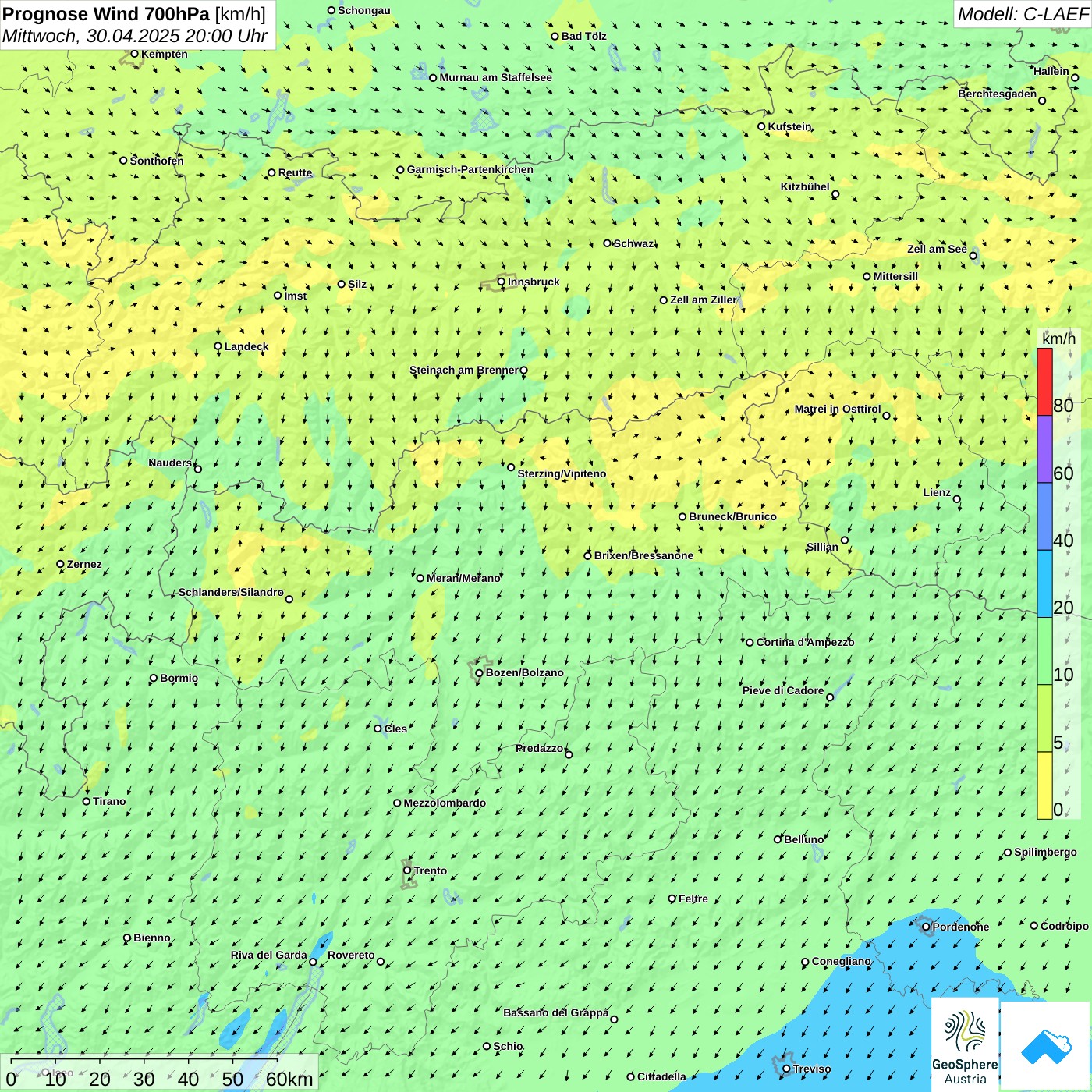The width and height of the screenshot is (1092, 1092).
Task: Click the blue cloud logo icon
Action: pyautogui.click(x=1046, y=1047)
